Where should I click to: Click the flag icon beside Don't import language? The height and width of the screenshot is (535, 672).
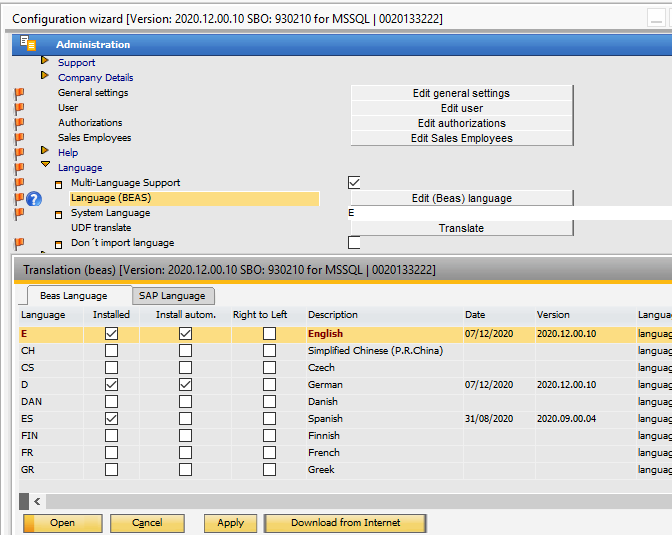pos(18,243)
